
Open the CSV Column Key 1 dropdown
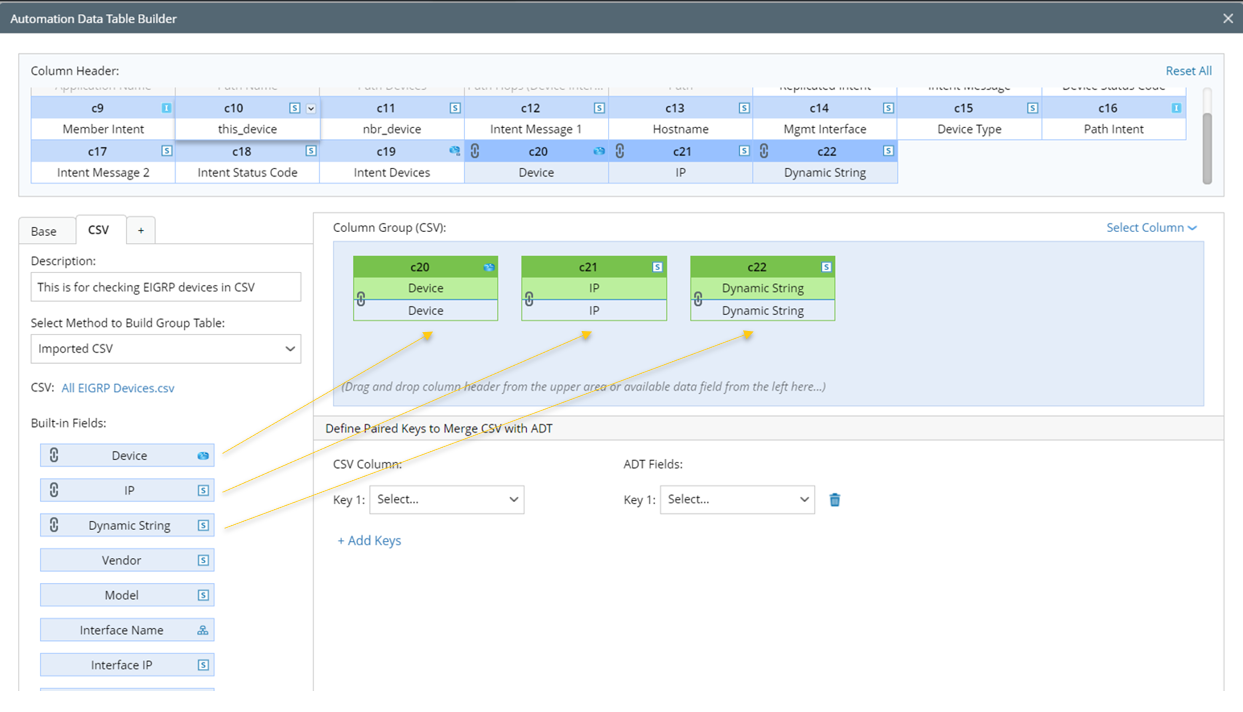coord(447,499)
